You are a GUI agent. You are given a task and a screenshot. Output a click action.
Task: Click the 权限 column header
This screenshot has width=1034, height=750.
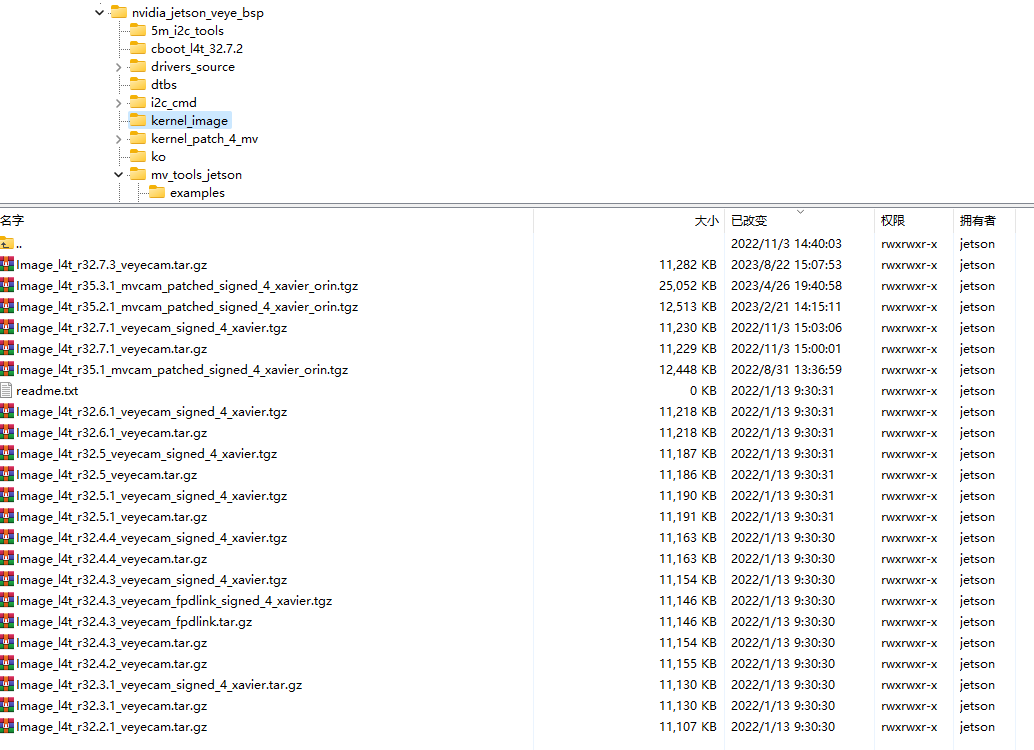click(x=892, y=221)
